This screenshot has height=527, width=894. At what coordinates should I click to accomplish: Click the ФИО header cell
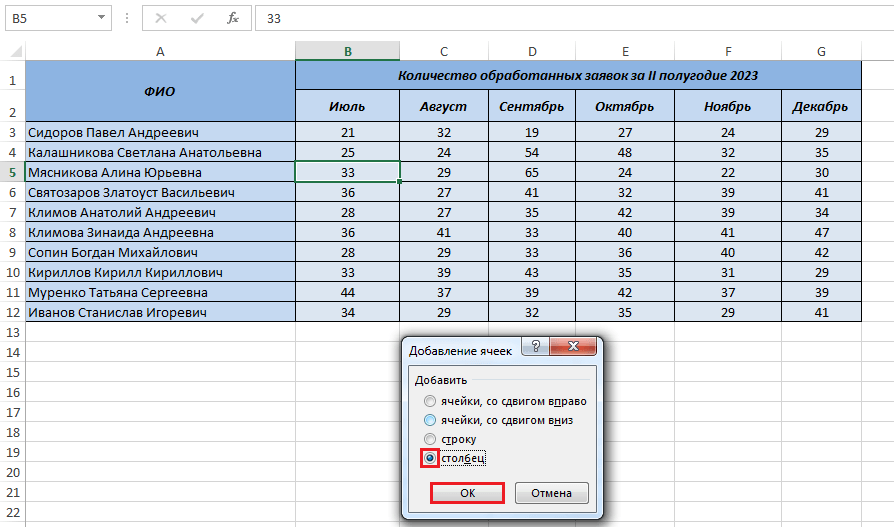click(160, 91)
